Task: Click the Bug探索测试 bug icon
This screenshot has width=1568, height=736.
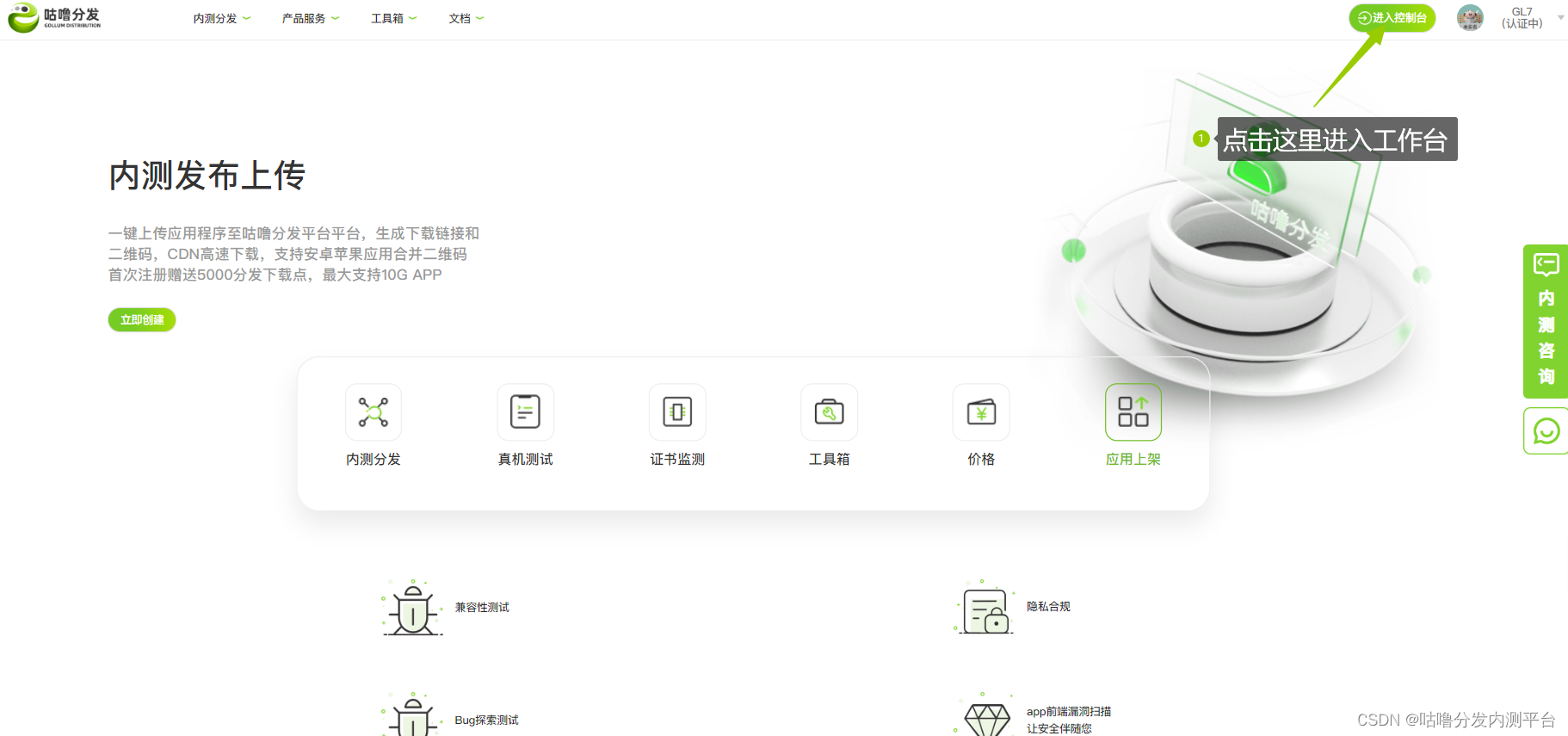Action: pyautogui.click(x=413, y=714)
